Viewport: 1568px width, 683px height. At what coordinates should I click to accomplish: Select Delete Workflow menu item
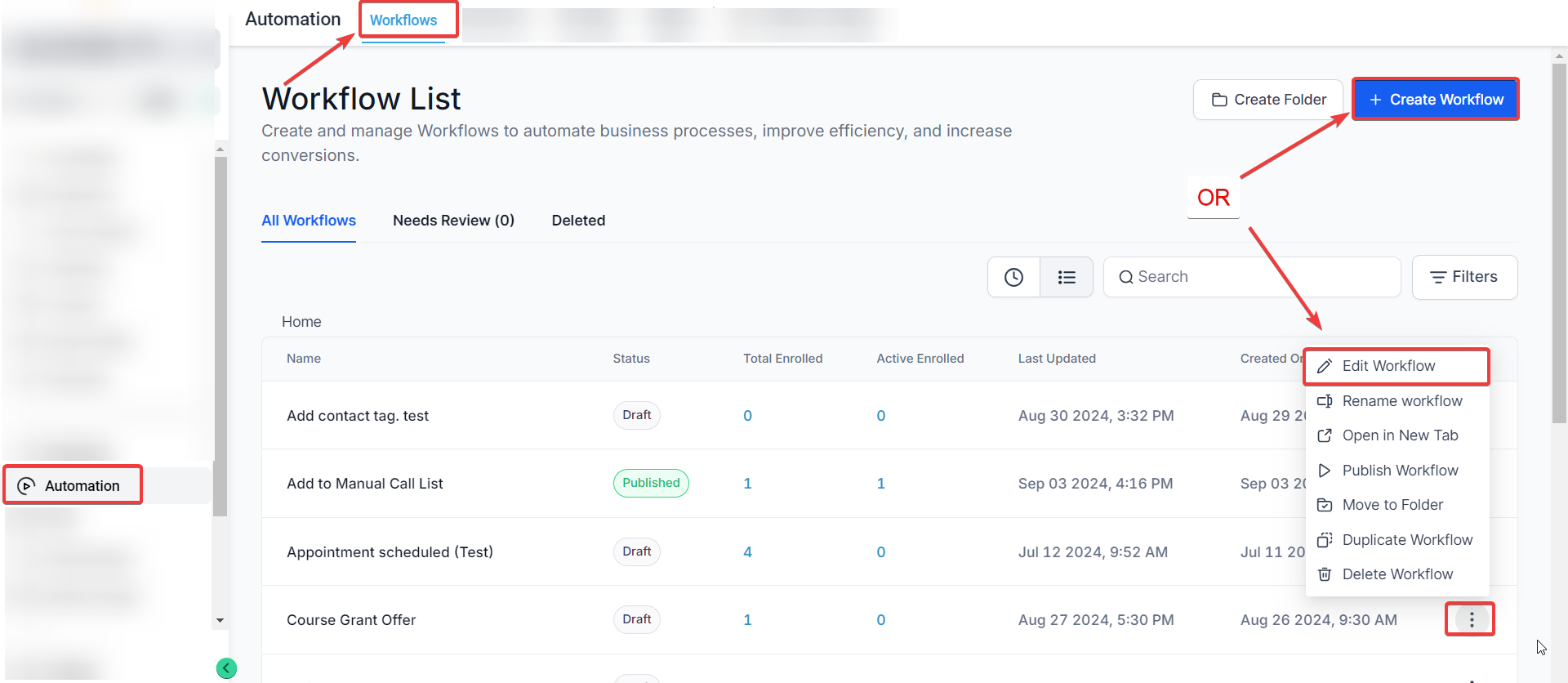point(1396,574)
